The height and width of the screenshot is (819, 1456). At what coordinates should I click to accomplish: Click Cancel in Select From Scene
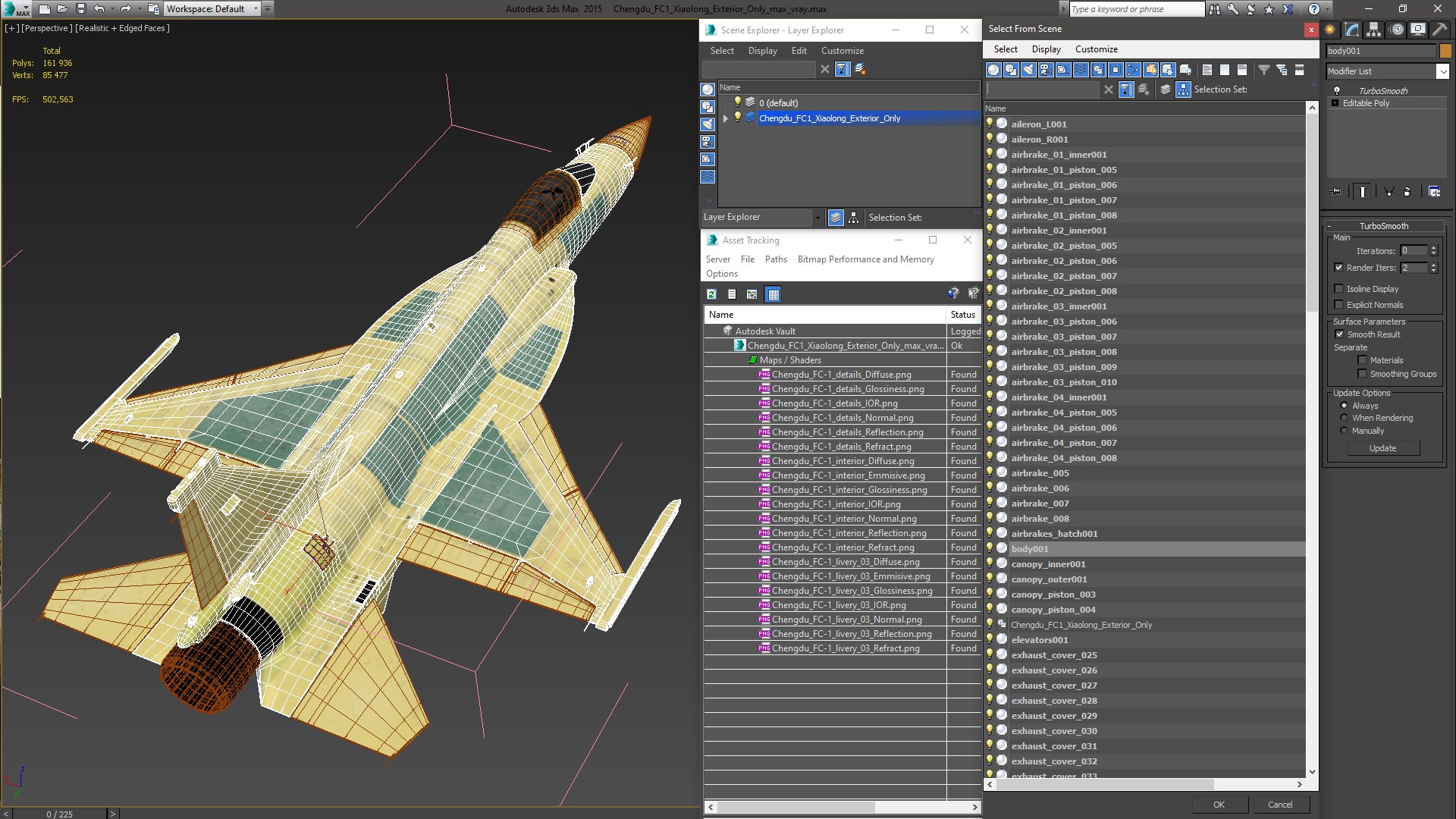tap(1280, 805)
